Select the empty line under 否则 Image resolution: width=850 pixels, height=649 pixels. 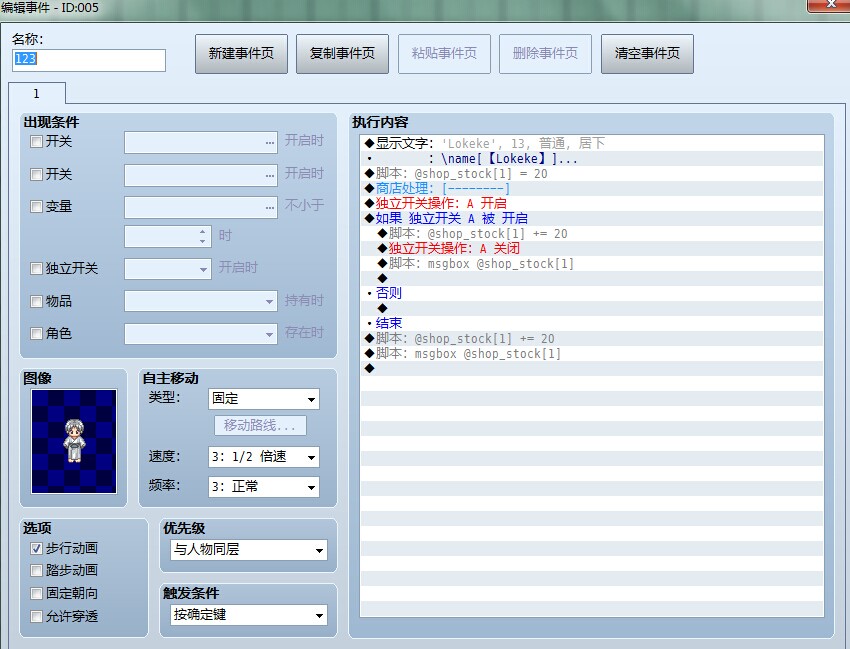592,309
